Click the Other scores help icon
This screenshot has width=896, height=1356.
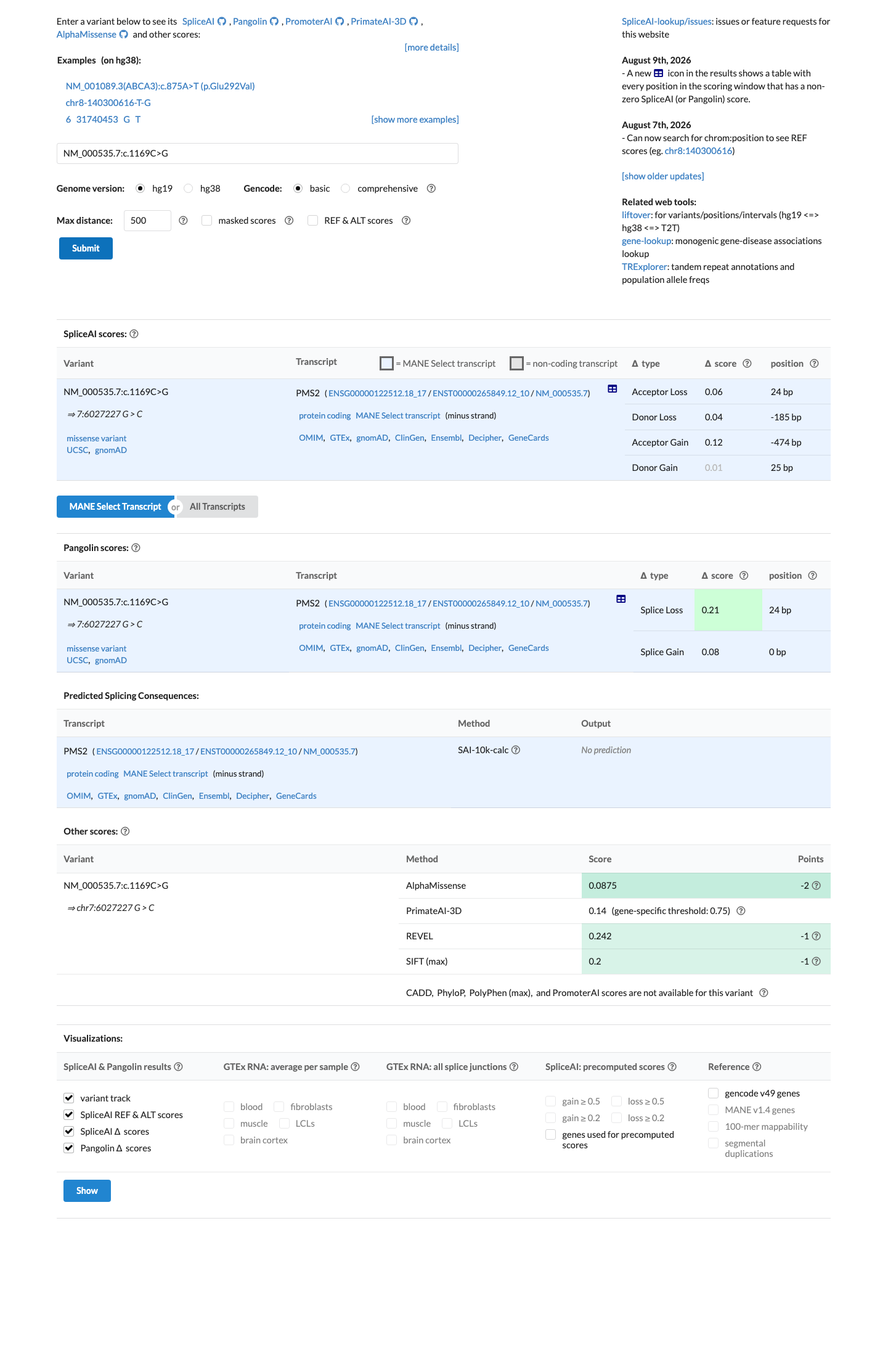tap(125, 831)
